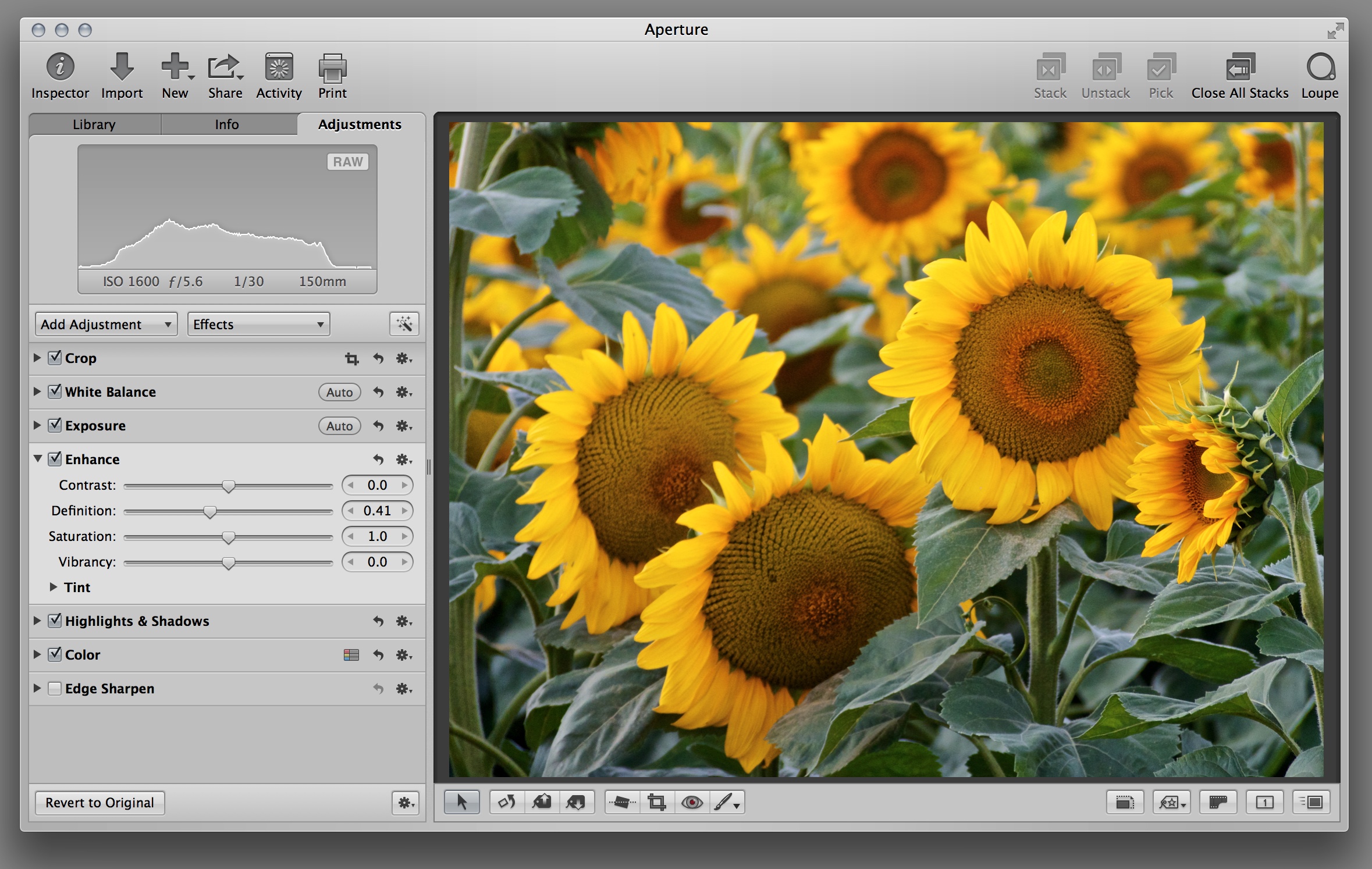The width and height of the screenshot is (1372, 869).
Task: Switch to the Info tab
Action: pos(227,124)
